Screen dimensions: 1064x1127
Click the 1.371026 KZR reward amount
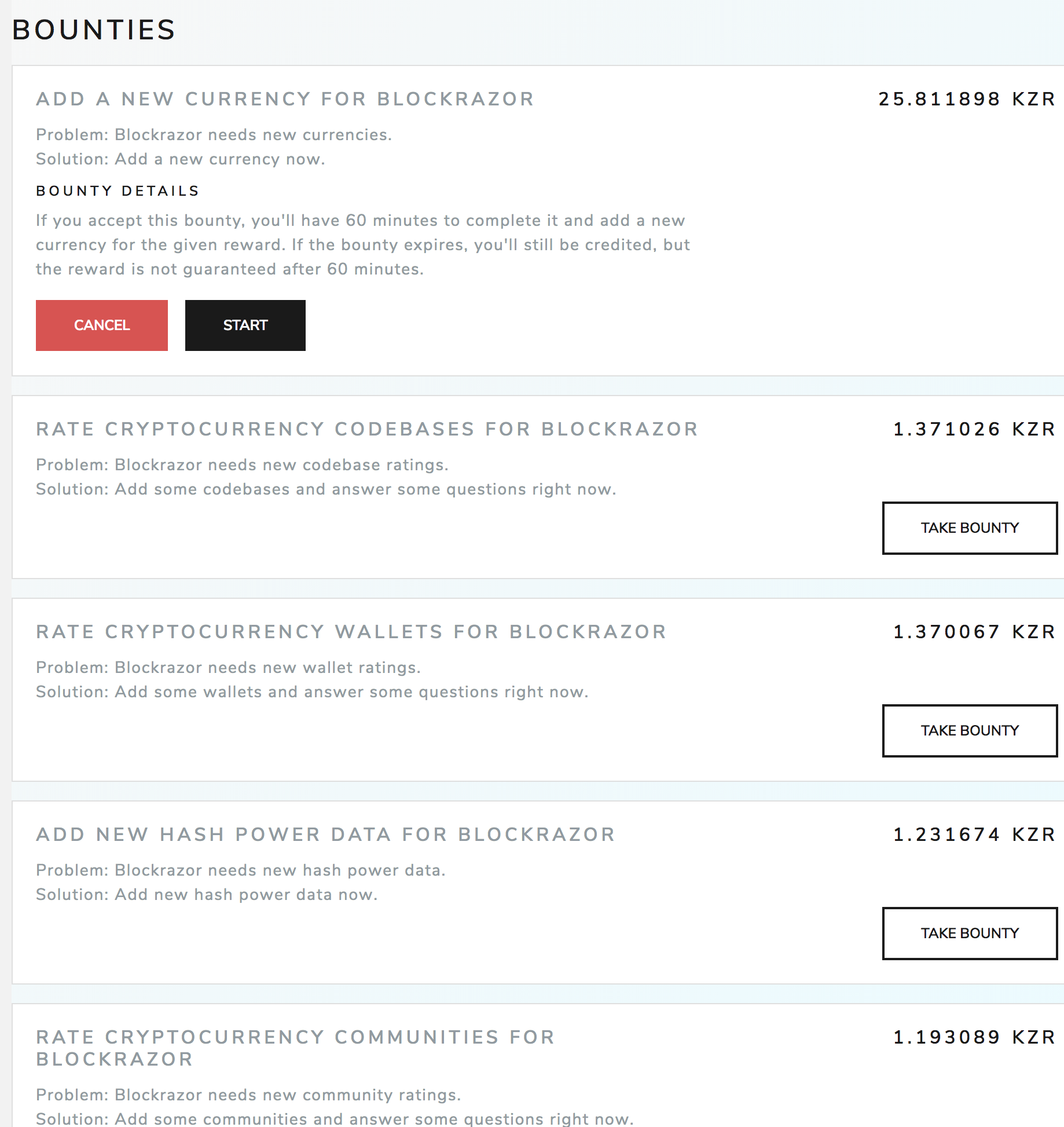[974, 429]
